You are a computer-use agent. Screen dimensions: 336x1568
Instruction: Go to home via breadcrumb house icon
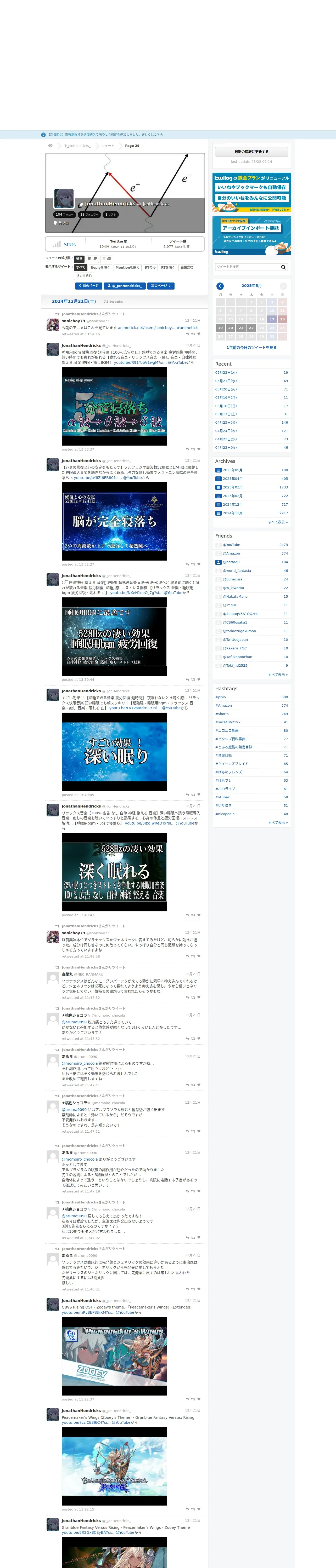tap(50, 146)
